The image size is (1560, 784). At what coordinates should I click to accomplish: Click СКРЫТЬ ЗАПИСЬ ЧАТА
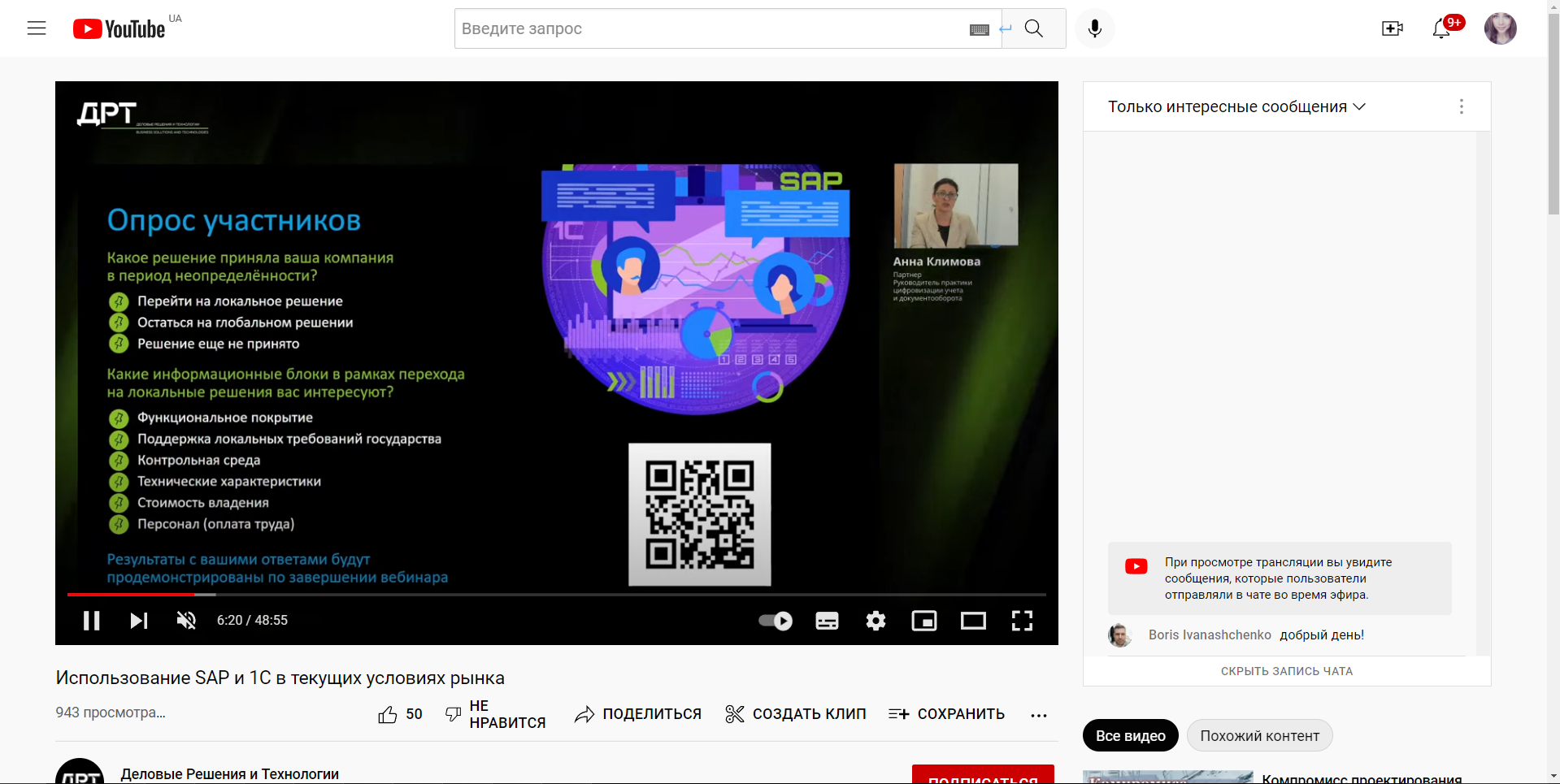tap(1287, 671)
